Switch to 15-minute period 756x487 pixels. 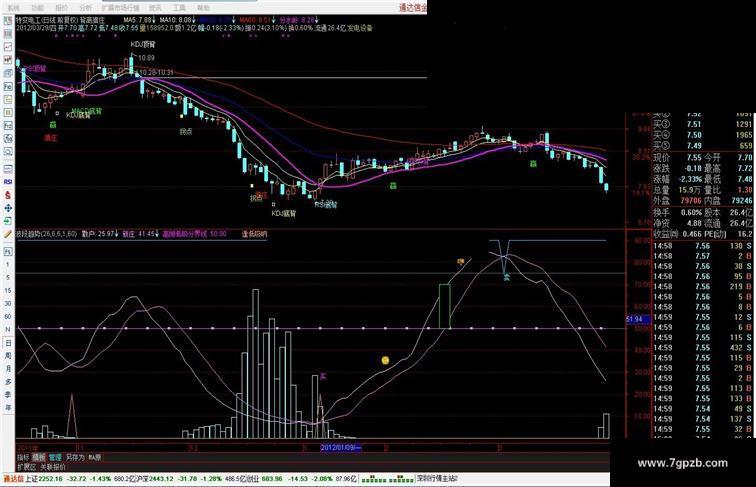click(8, 291)
